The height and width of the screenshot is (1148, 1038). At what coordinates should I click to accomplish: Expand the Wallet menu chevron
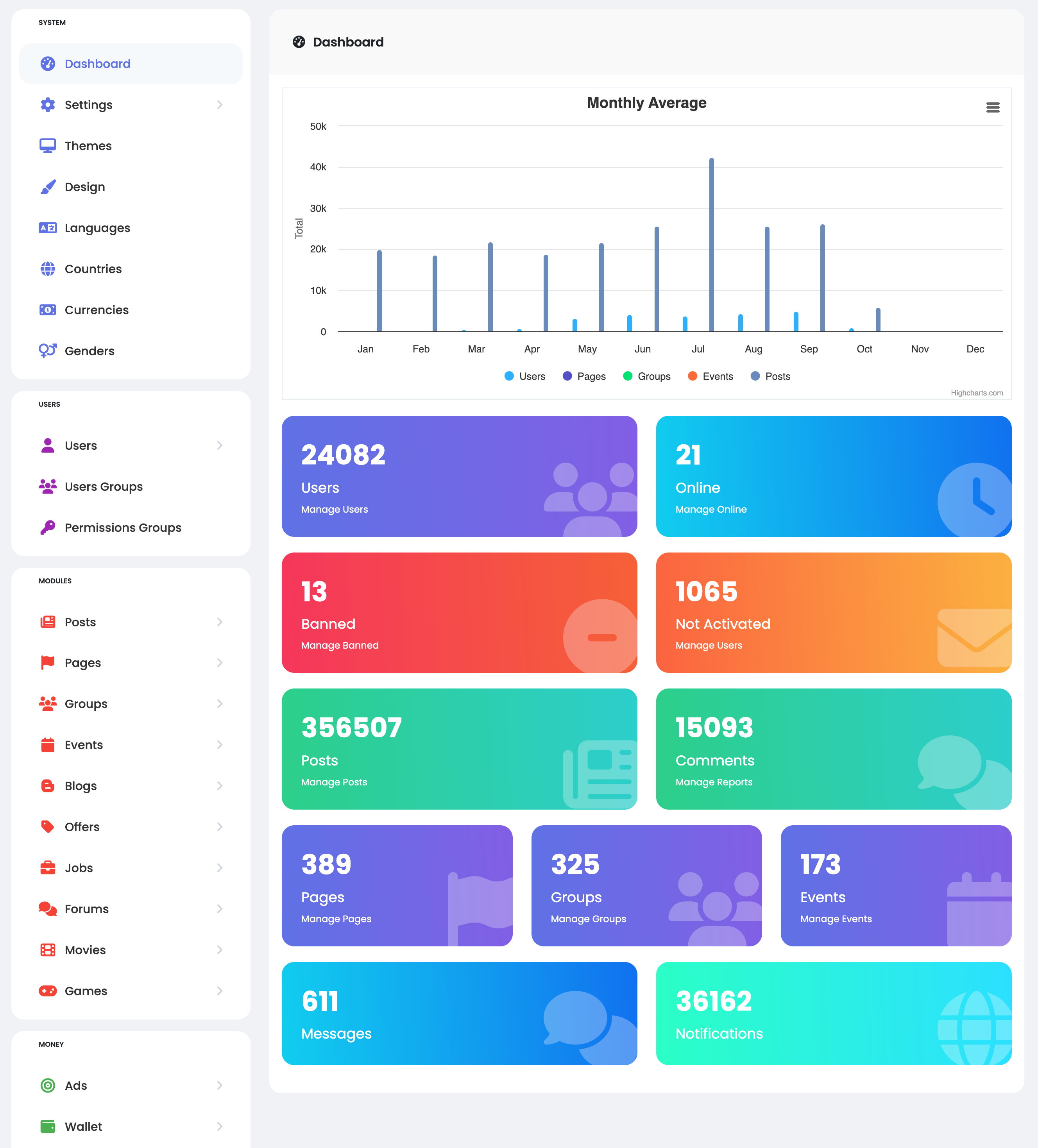(219, 1127)
